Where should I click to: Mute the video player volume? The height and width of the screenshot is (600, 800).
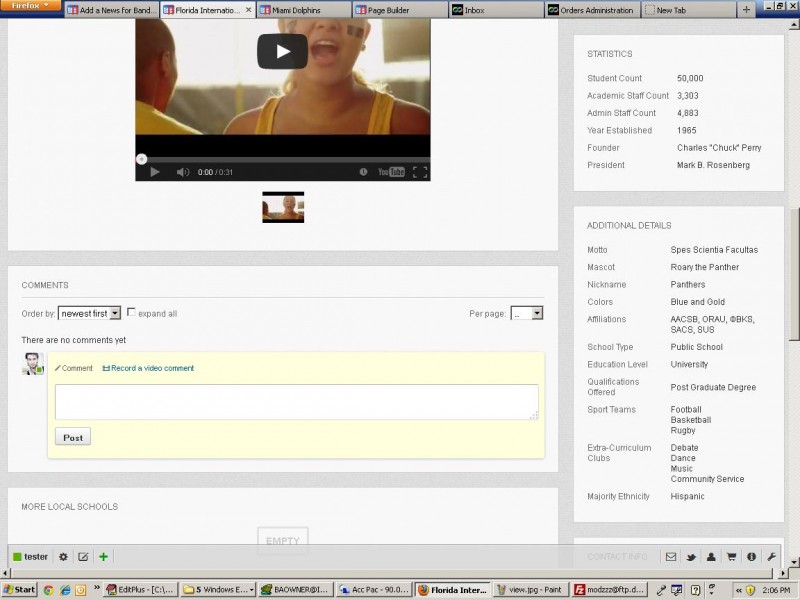(x=183, y=172)
